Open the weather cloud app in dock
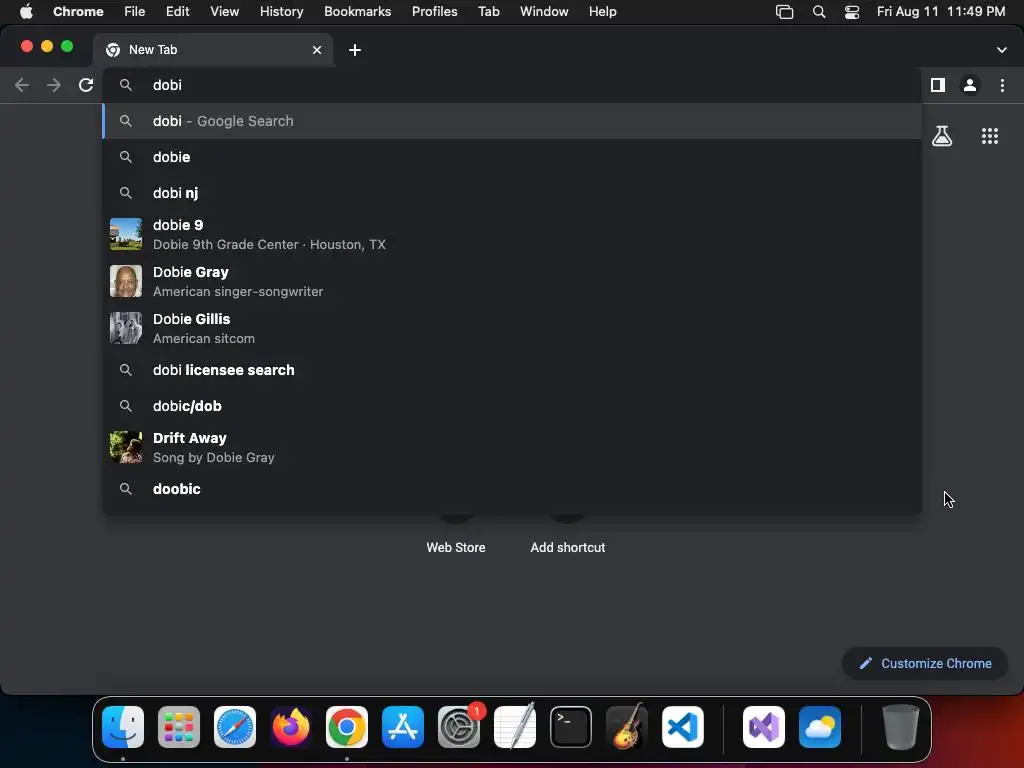 click(820, 727)
